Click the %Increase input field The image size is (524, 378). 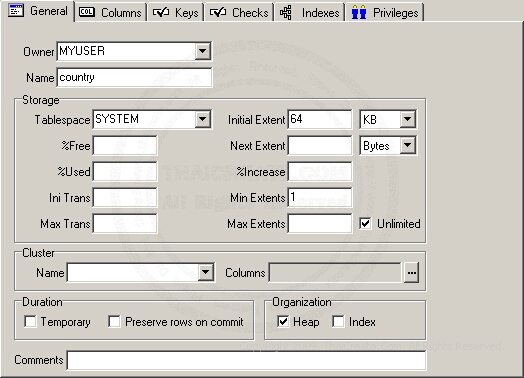tap(320, 171)
